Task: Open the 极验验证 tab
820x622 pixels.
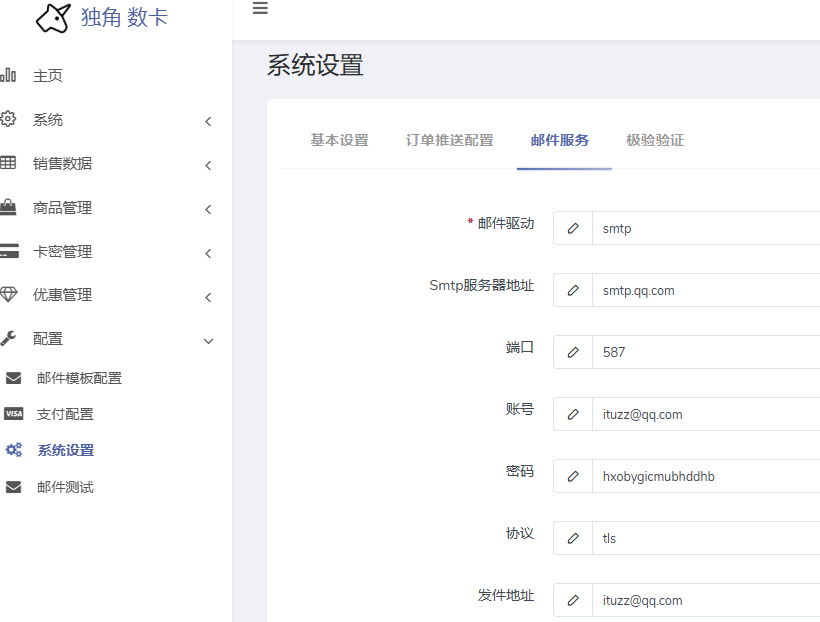Action: 655,140
